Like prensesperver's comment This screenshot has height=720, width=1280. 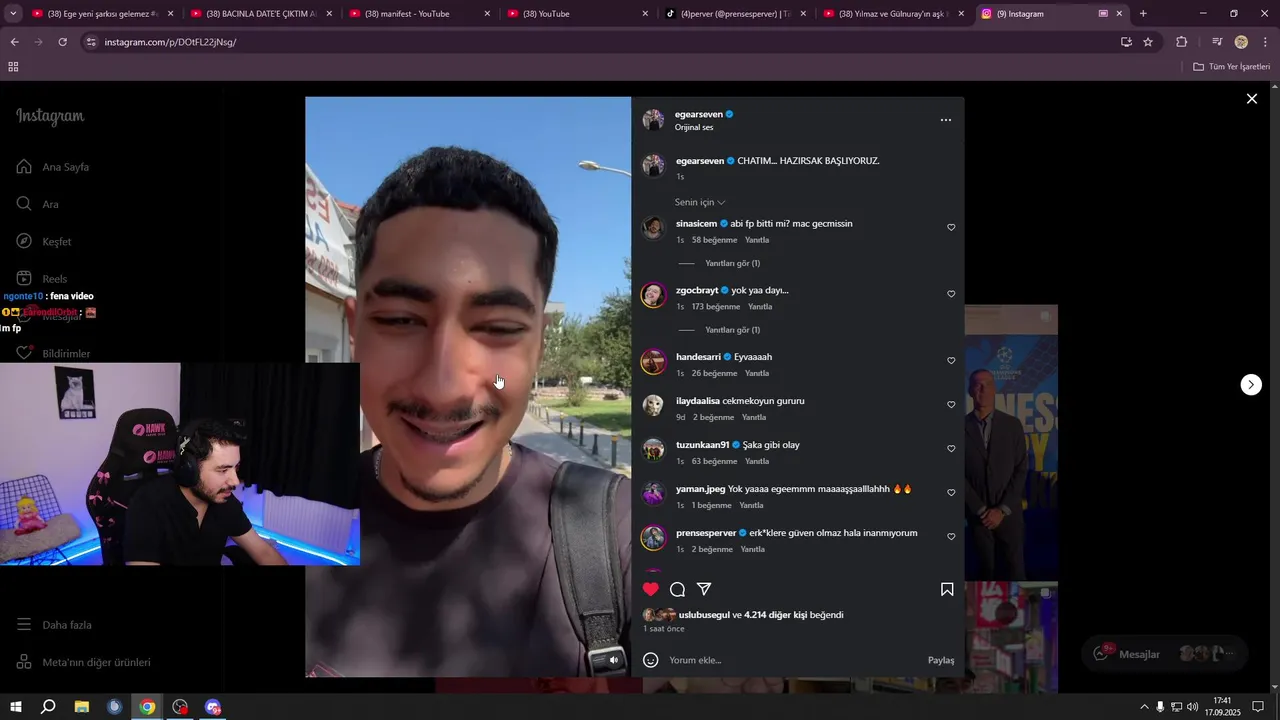coord(951,537)
